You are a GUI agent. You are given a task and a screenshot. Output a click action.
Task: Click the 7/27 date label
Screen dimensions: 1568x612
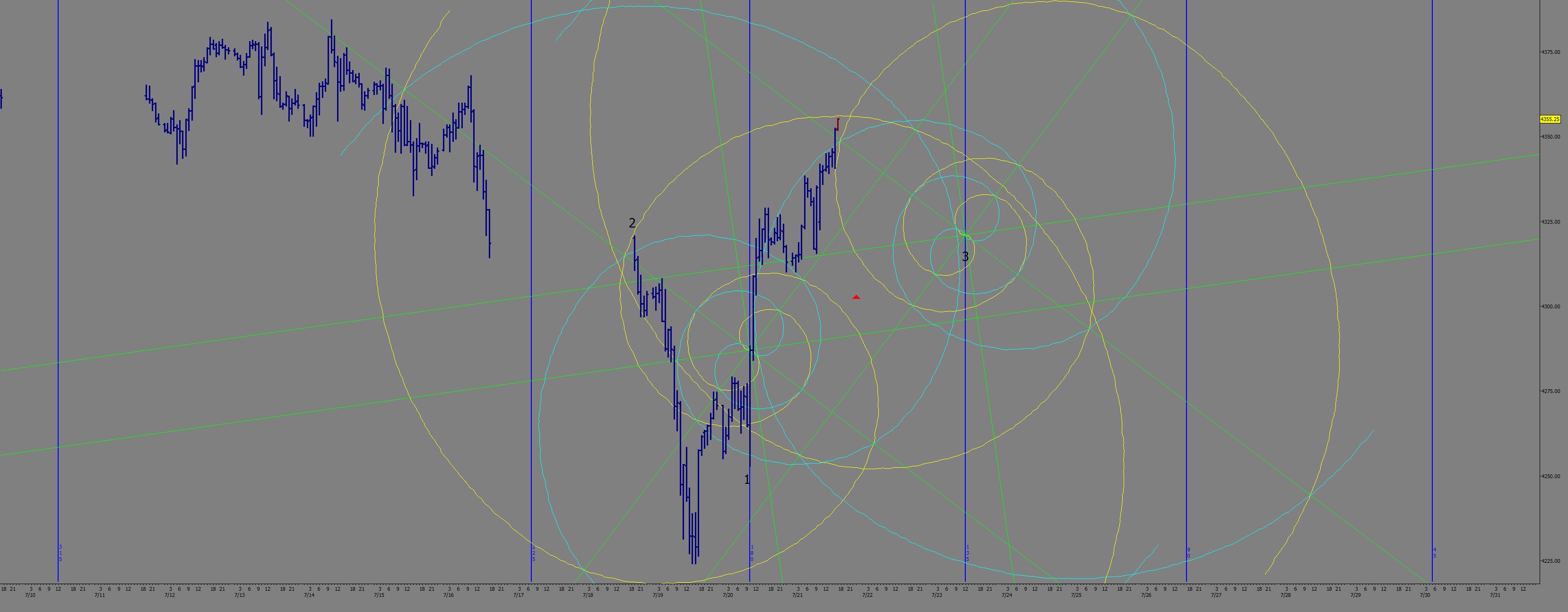1217,595
